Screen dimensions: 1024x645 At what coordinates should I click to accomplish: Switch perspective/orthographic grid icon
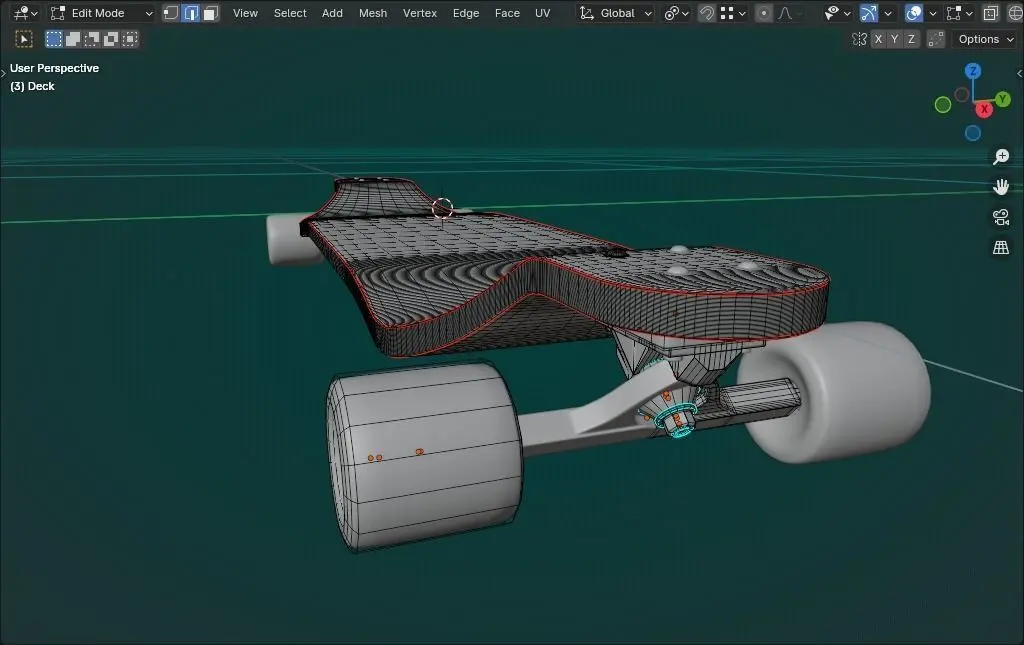1000,247
